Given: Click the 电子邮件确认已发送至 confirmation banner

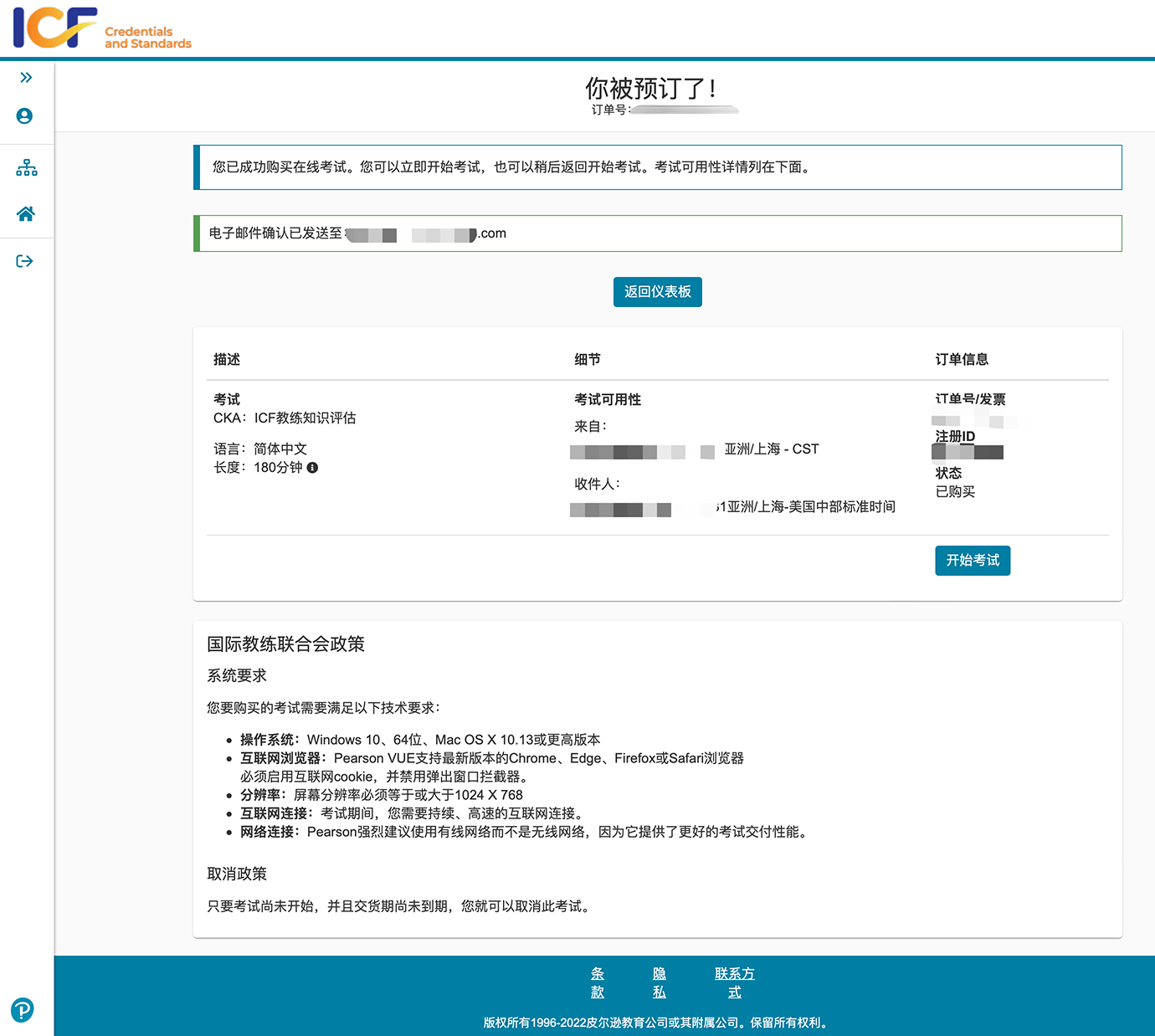Looking at the screenshot, I should click(657, 233).
